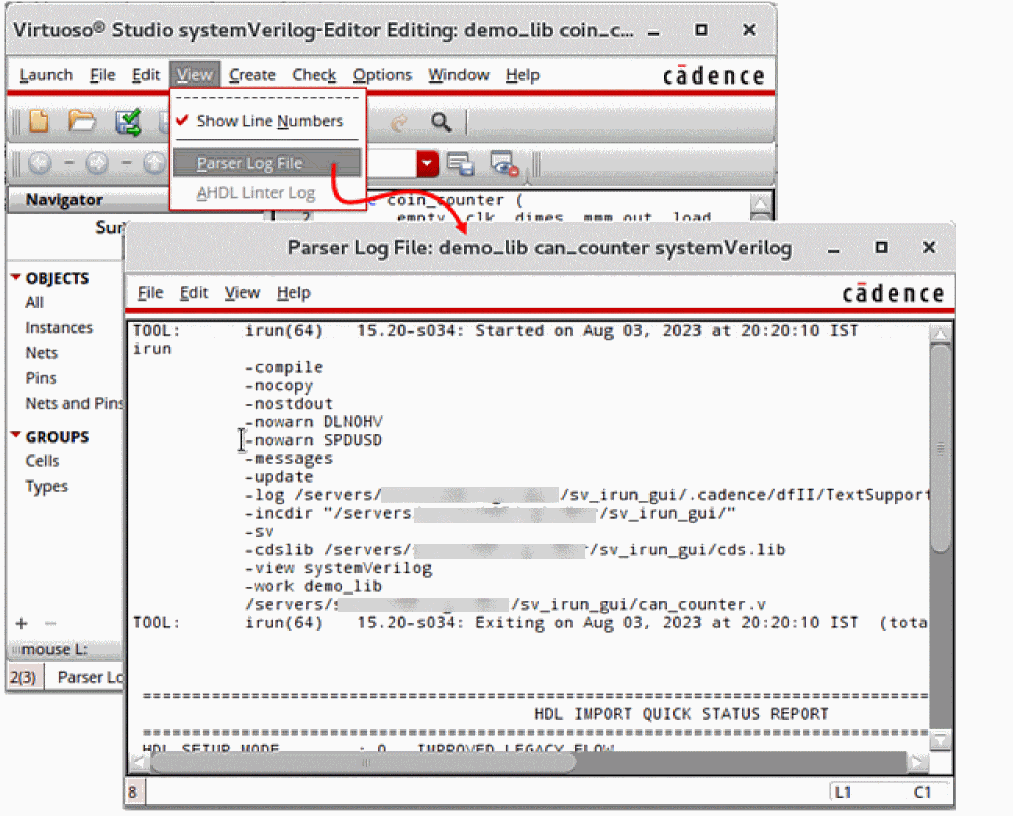Open Edit menu in Parser Log window
The height and width of the screenshot is (816, 1013).
[x=194, y=293]
